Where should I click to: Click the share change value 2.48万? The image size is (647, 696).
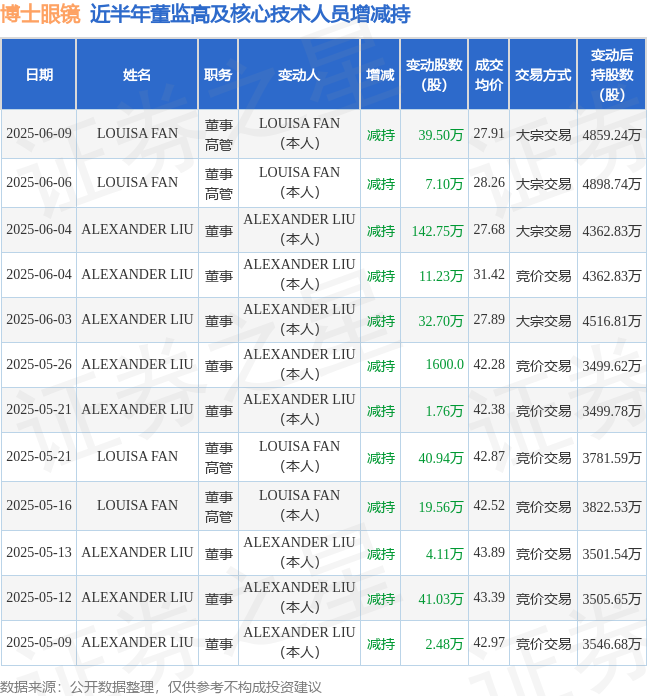pyautogui.click(x=444, y=644)
